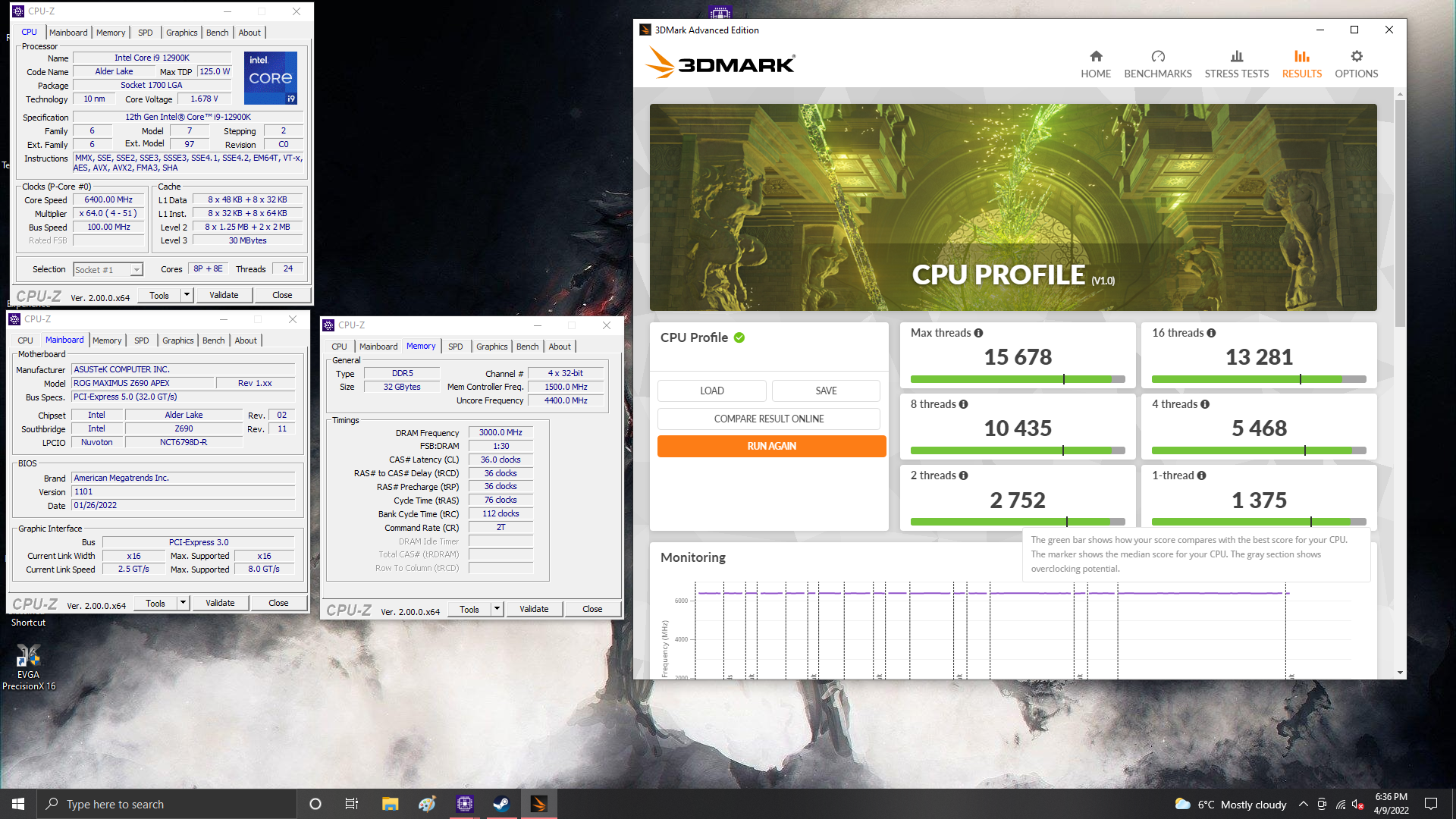The image size is (1456, 819).
Task: Open Task View on the taskbar
Action: [352, 804]
